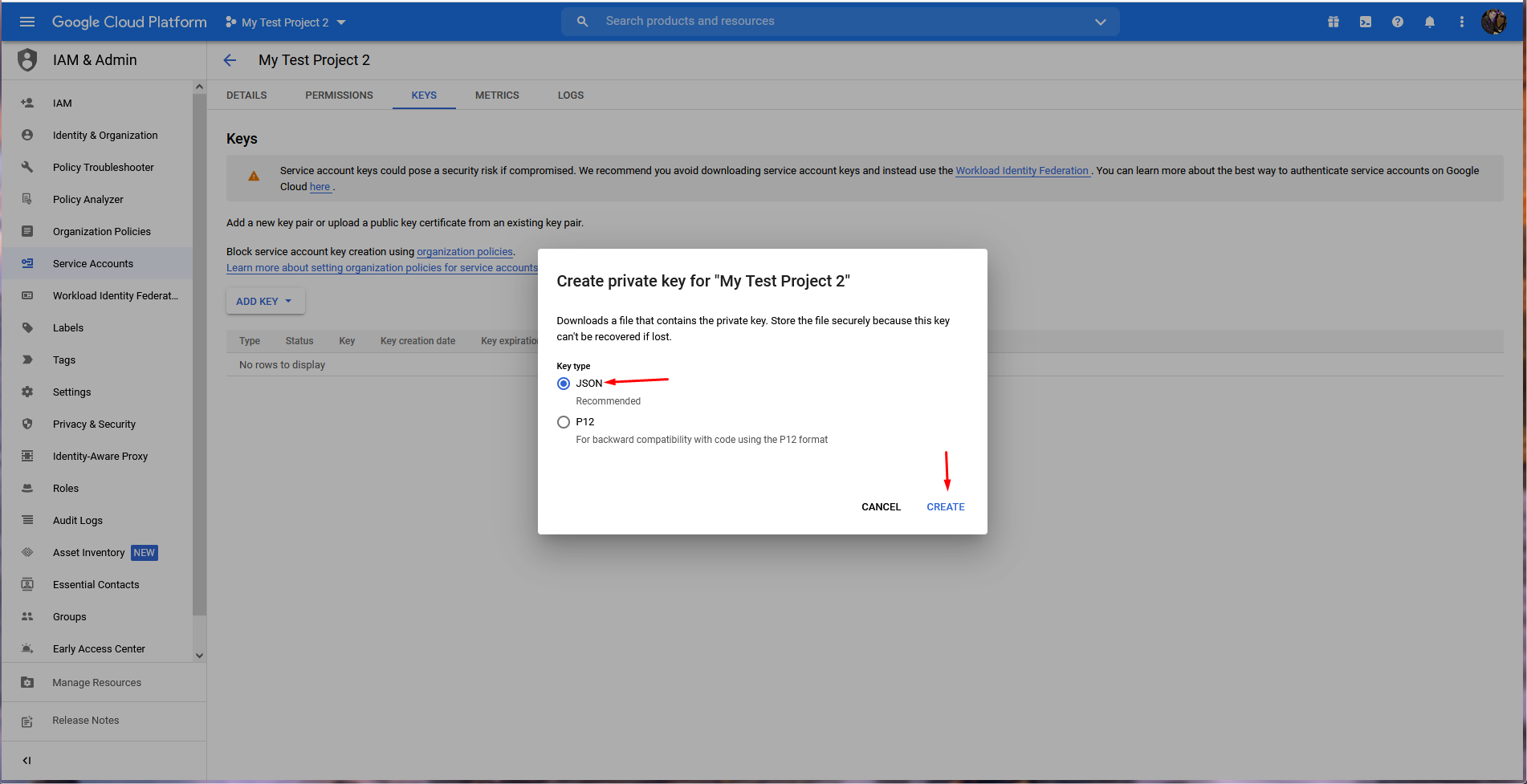Open the hamburger navigation menu

pos(27,22)
